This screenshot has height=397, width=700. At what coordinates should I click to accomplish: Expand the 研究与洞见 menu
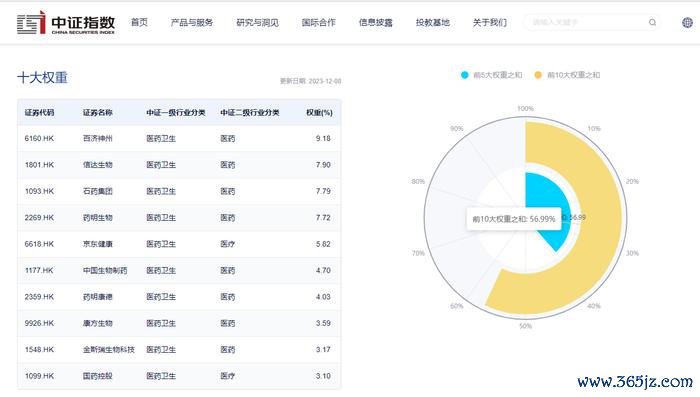pos(257,22)
